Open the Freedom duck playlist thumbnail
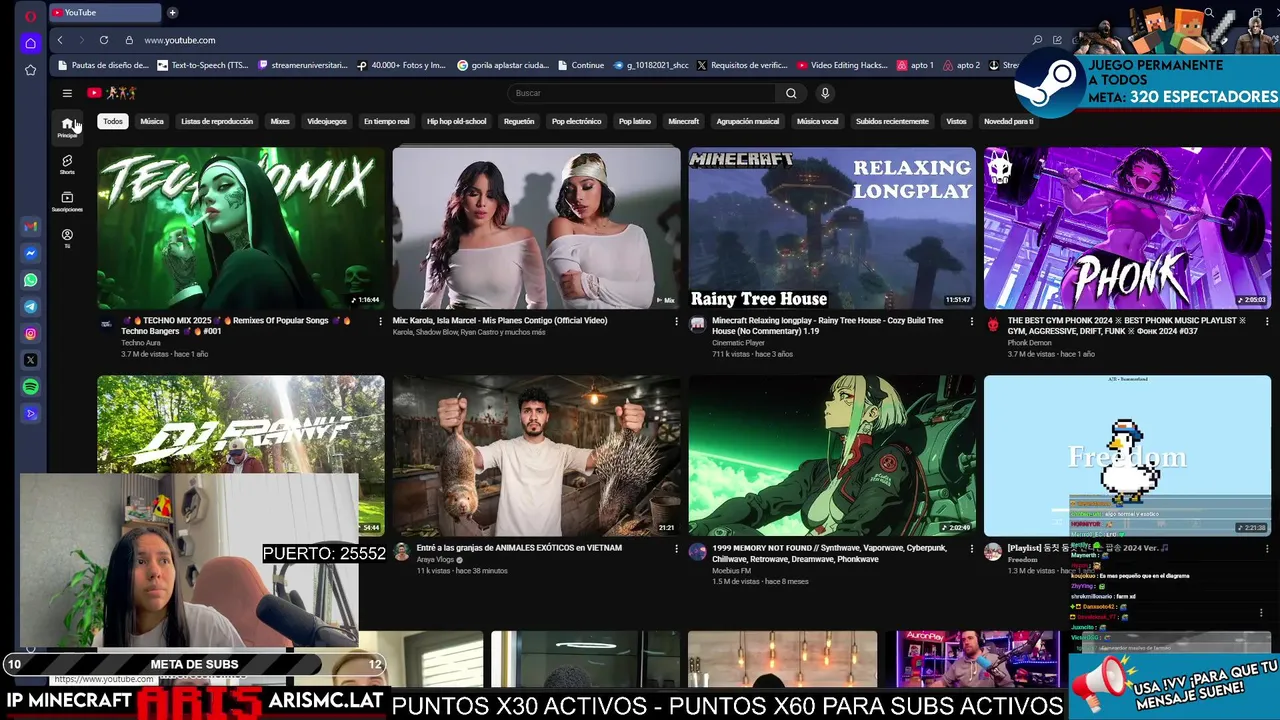The width and height of the screenshot is (1280, 720). (x=1128, y=456)
